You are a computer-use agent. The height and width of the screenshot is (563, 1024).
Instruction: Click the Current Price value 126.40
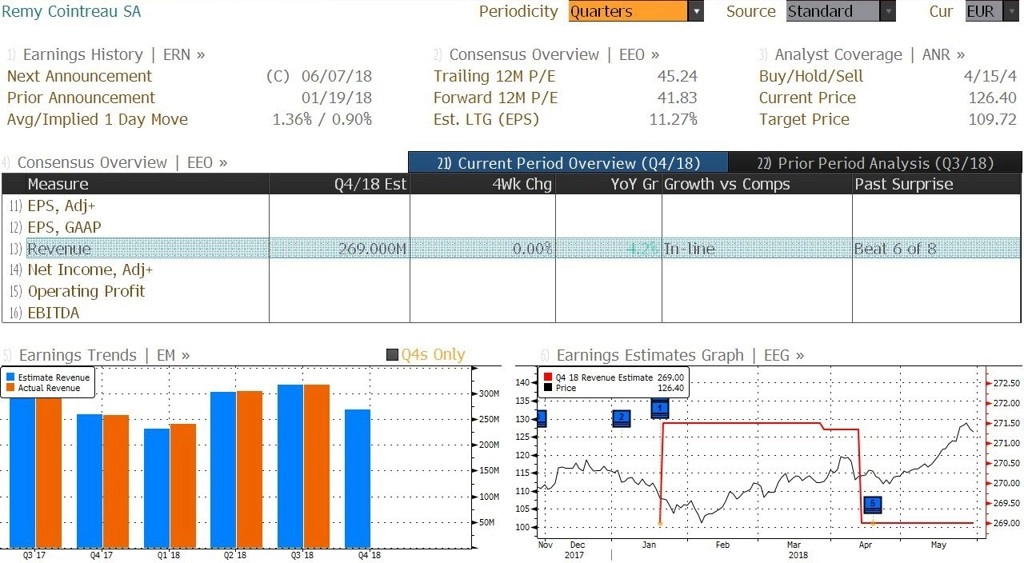[x=992, y=98]
